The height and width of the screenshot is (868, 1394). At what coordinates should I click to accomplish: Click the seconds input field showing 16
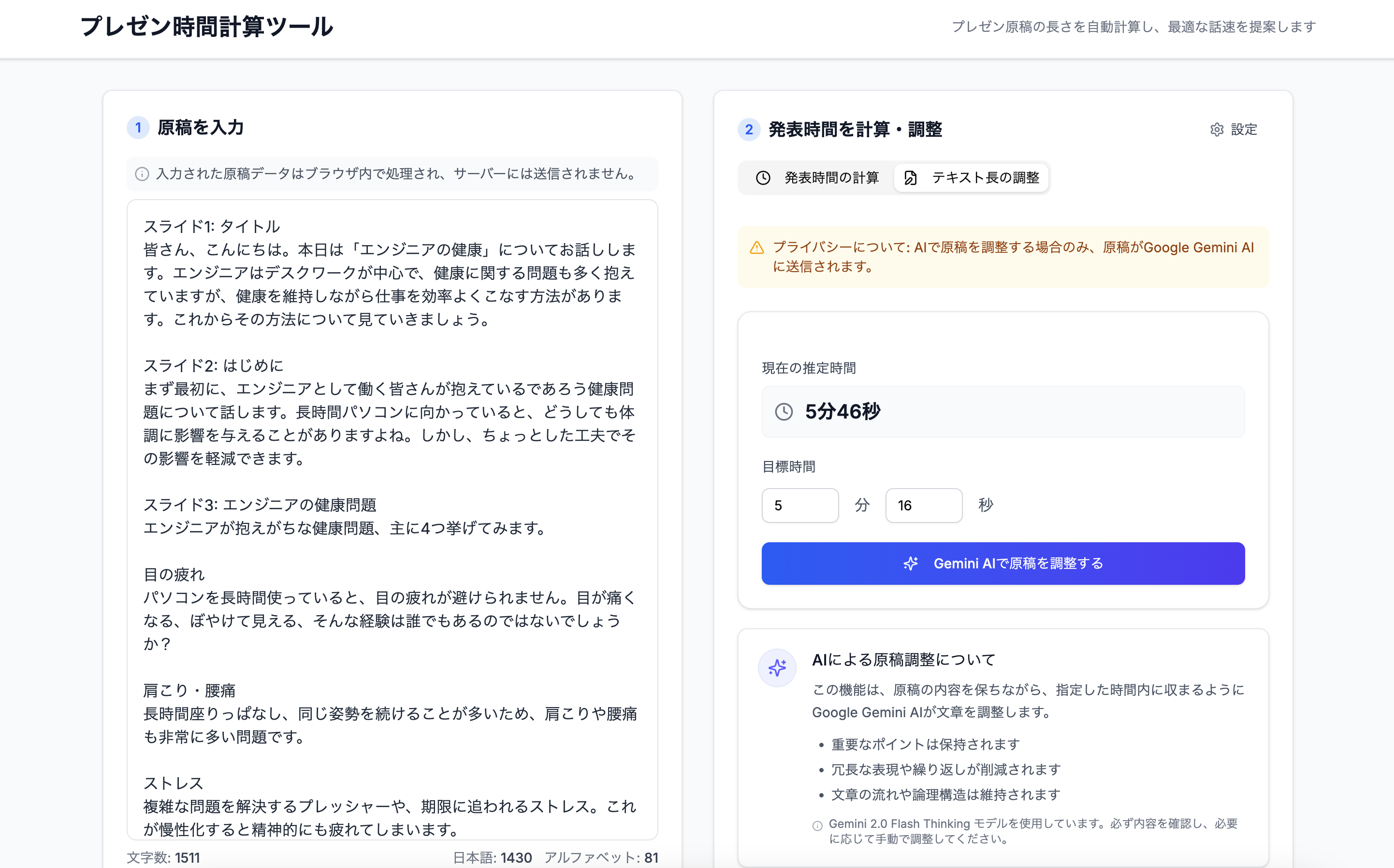click(923, 505)
